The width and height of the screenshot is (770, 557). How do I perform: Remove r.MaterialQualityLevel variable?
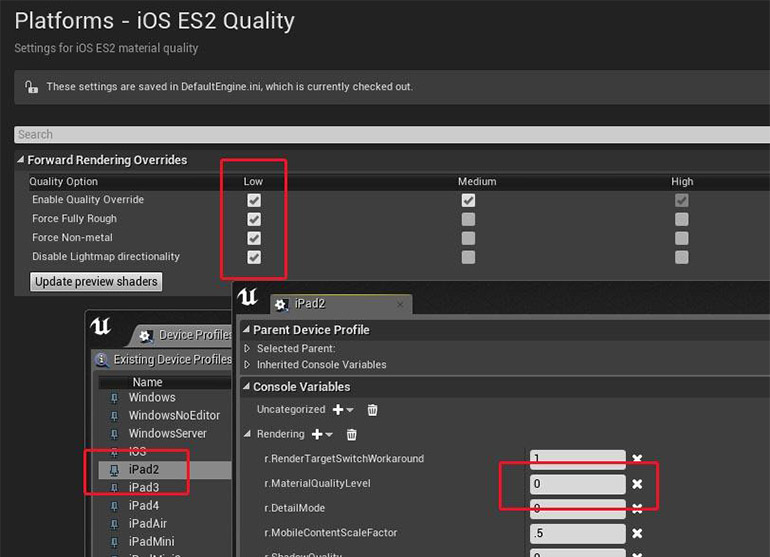click(637, 484)
